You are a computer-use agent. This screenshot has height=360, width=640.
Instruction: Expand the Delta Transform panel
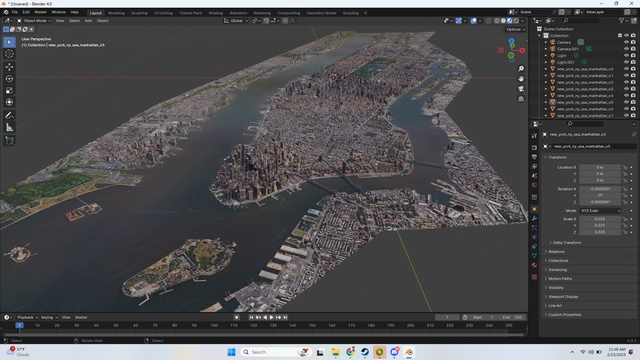click(567, 242)
